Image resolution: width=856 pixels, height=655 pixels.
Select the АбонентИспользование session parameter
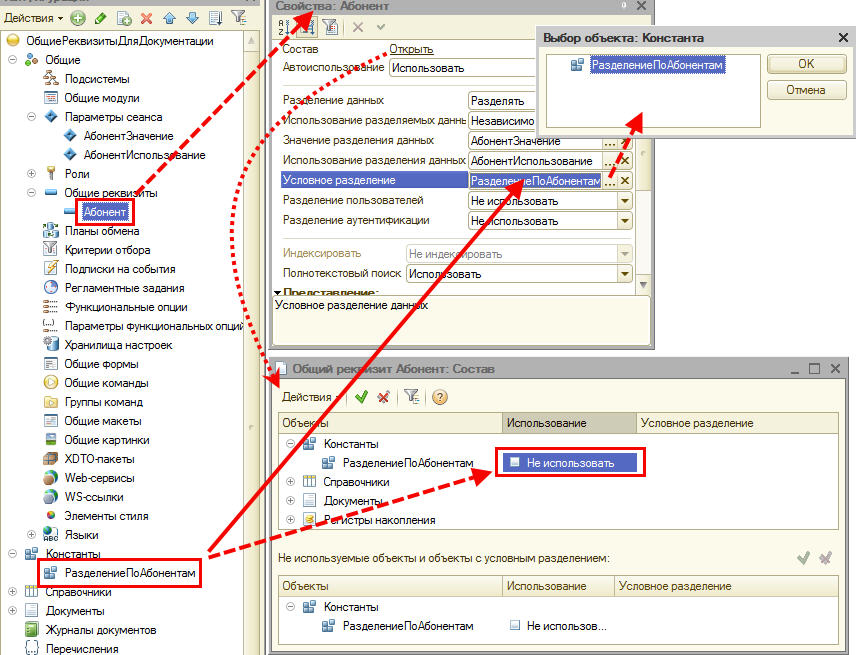pyautogui.click(x=145, y=155)
